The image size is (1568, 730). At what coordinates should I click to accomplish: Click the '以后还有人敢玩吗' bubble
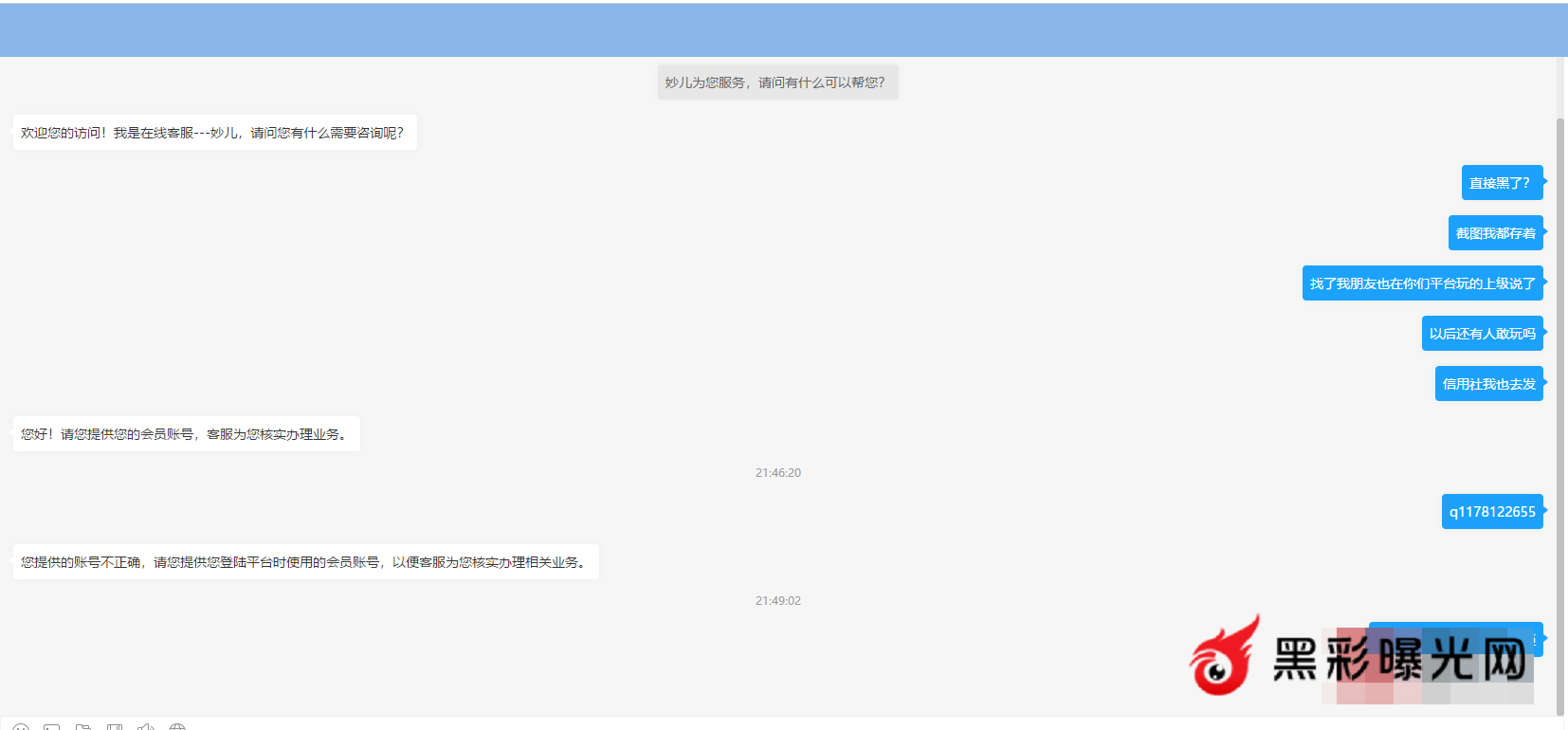click(x=1482, y=334)
